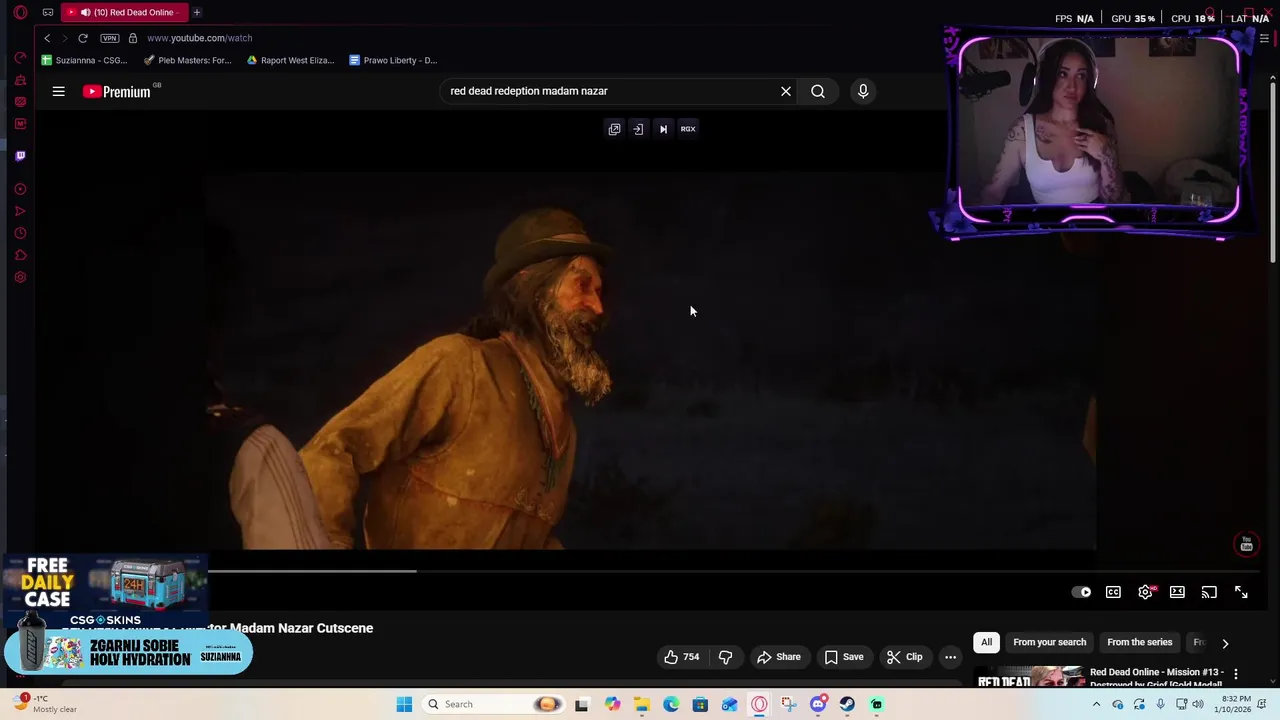Image resolution: width=1280 pixels, height=720 pixels.
Task: Go back to the previous page
Action: pyautogui.click(x=47, y=38)
